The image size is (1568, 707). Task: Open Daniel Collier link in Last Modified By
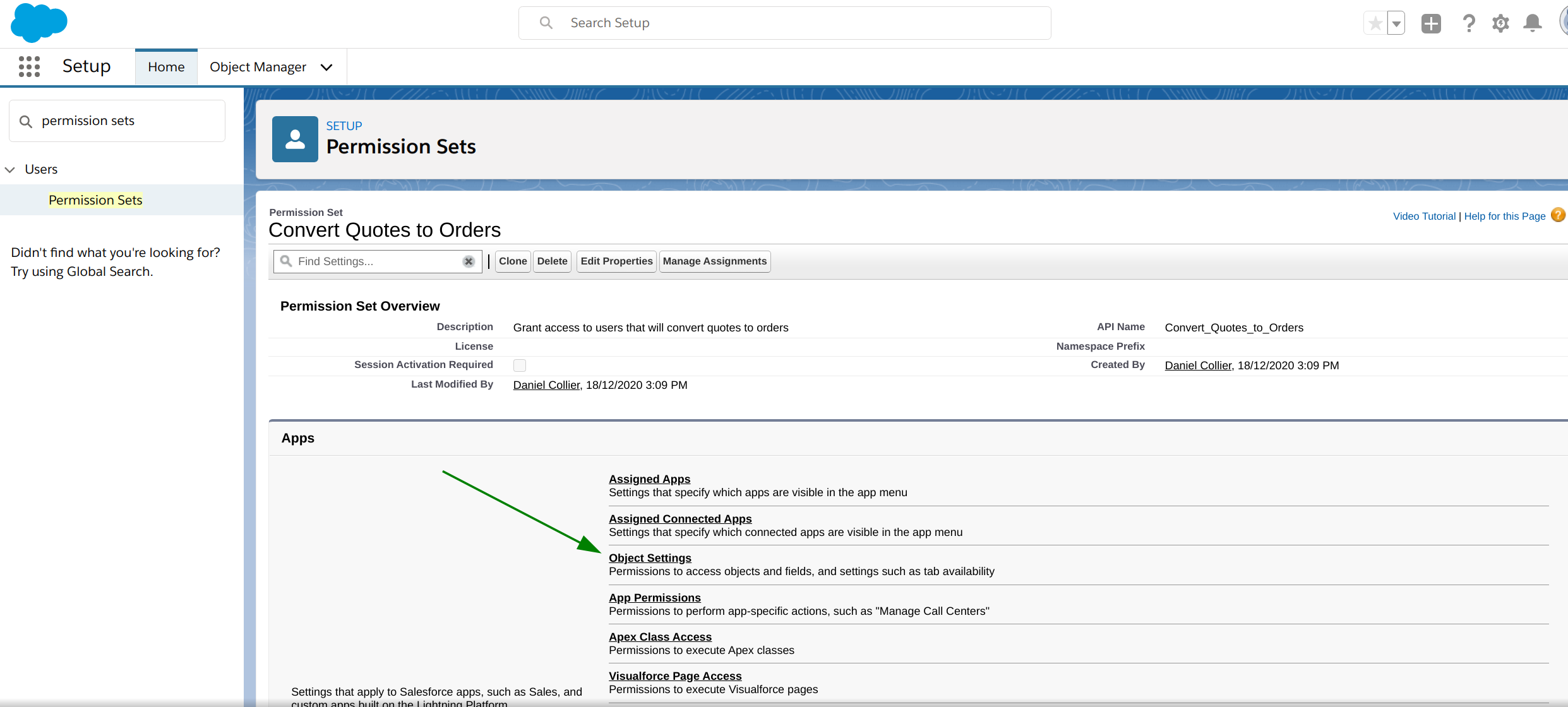(x=546, y=385)
